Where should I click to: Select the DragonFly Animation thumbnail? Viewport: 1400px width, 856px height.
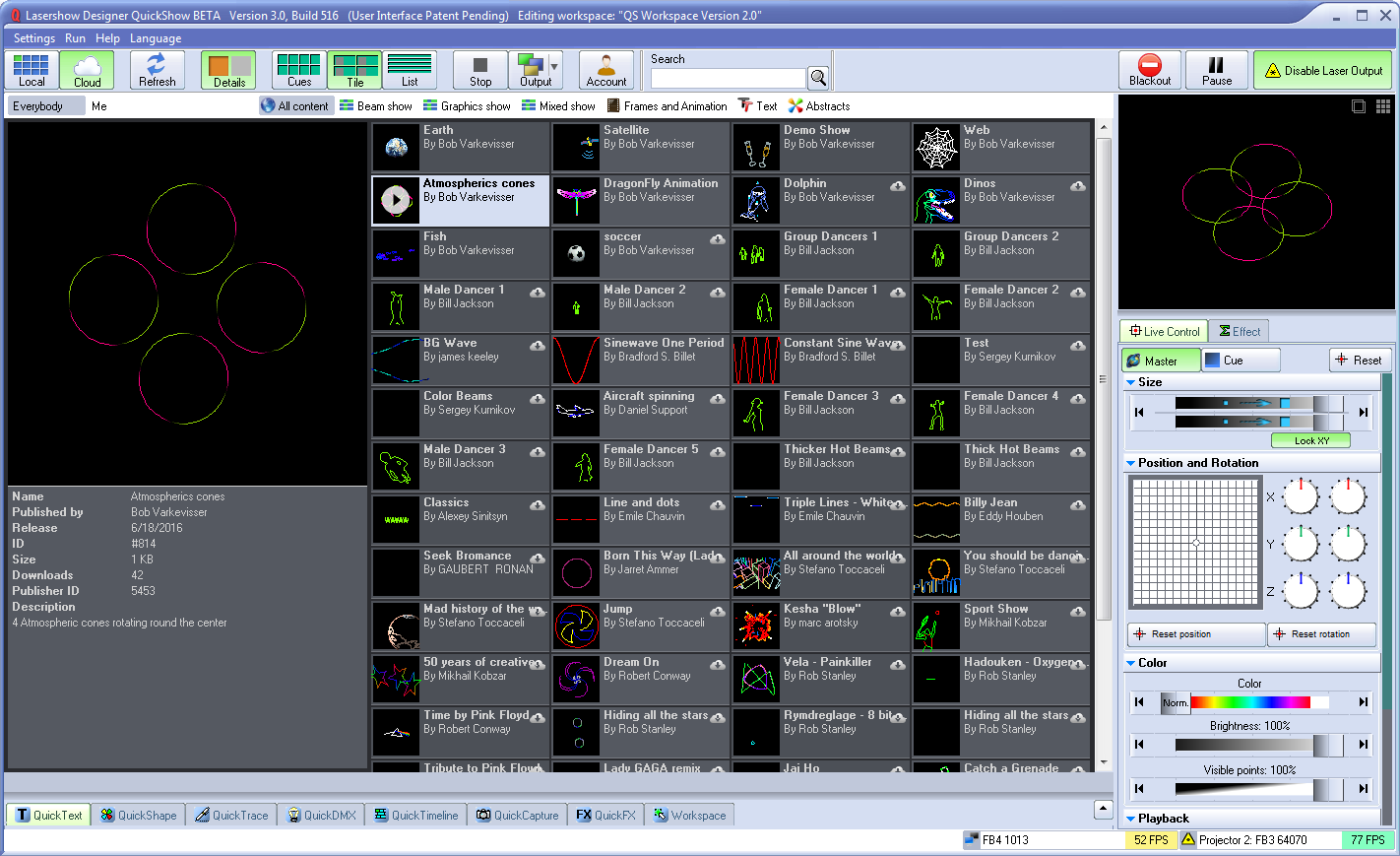tap(576, 201)
